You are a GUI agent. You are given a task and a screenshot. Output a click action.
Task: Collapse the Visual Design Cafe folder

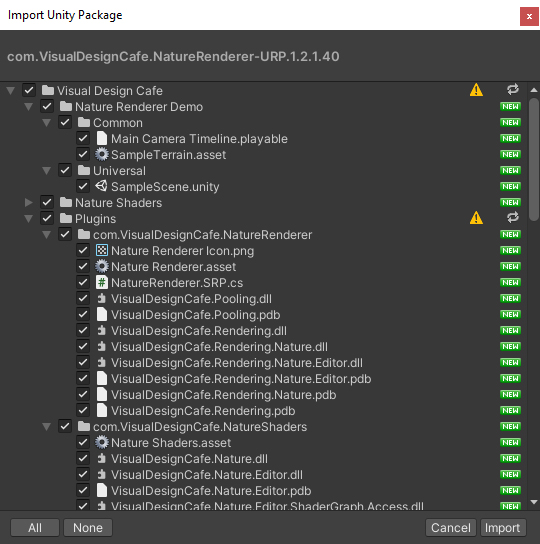point(11,91)
